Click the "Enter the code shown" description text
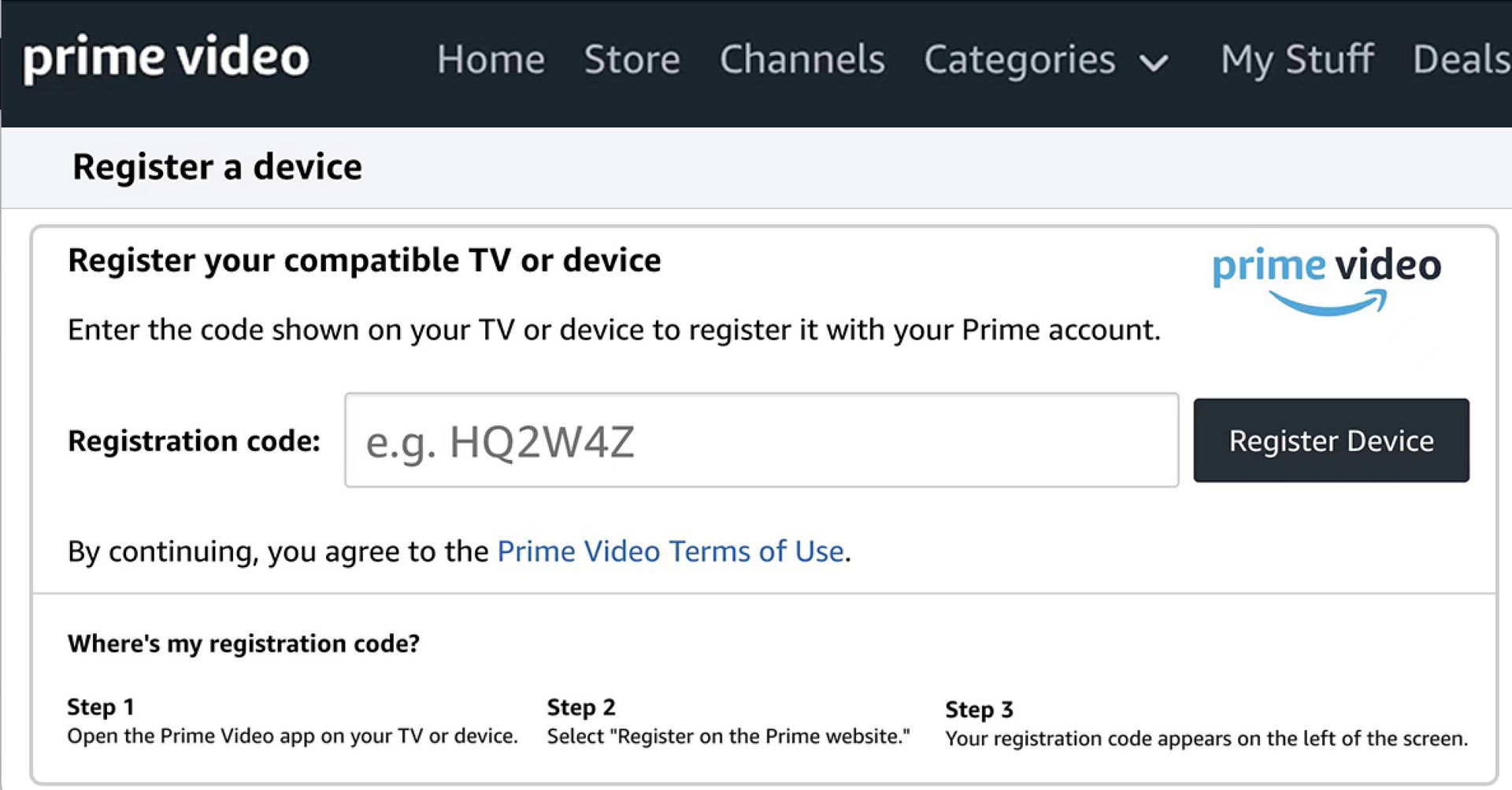 [613, 330]
